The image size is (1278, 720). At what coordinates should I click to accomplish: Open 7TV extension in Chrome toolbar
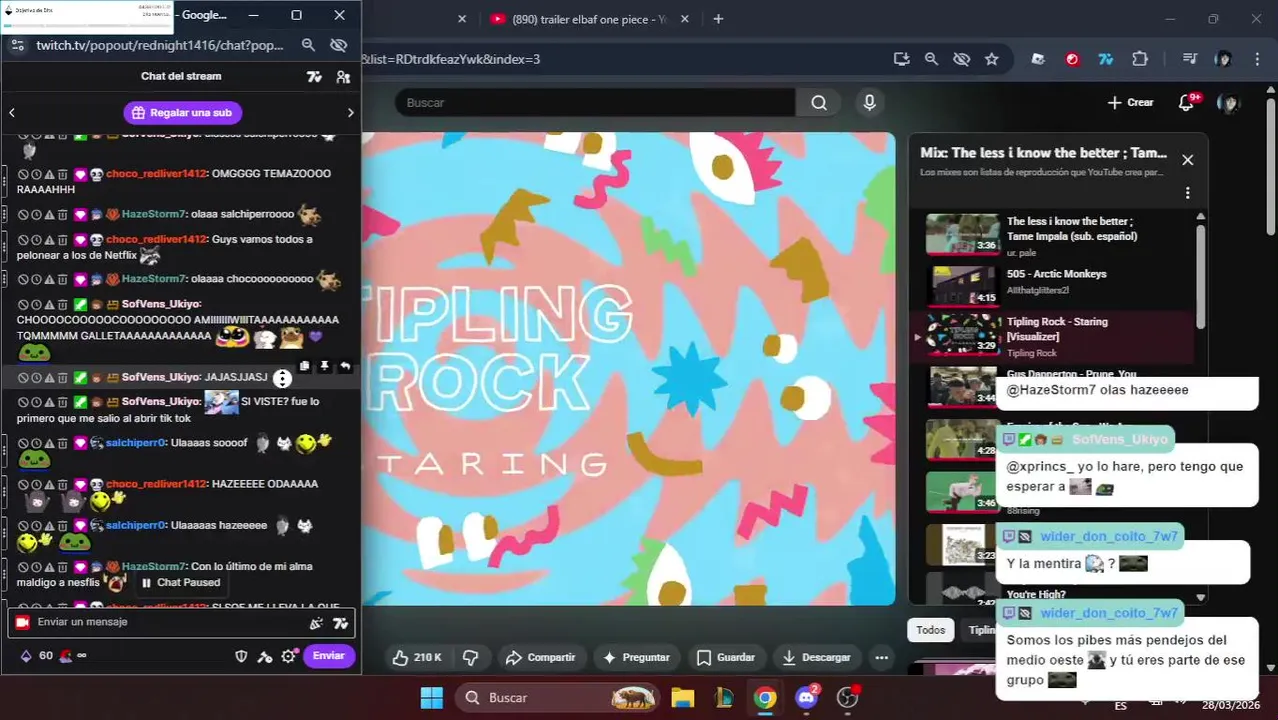point(1105,59)
